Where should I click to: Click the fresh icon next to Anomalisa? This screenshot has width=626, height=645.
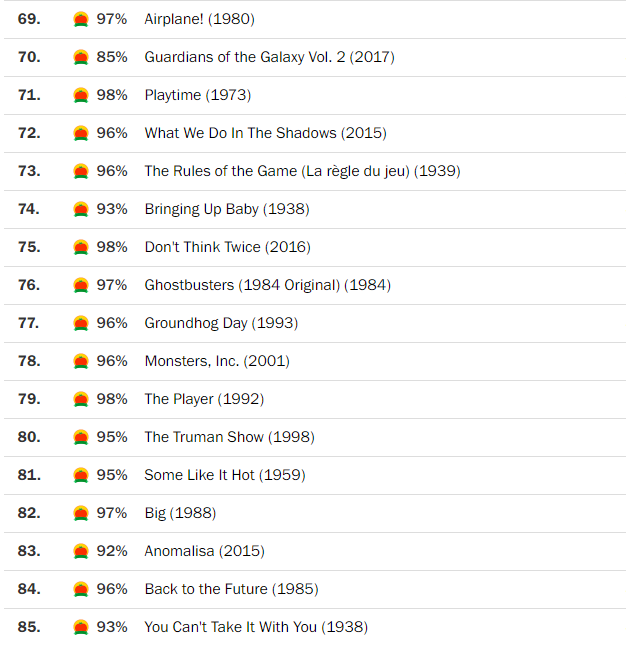(81, 551)
